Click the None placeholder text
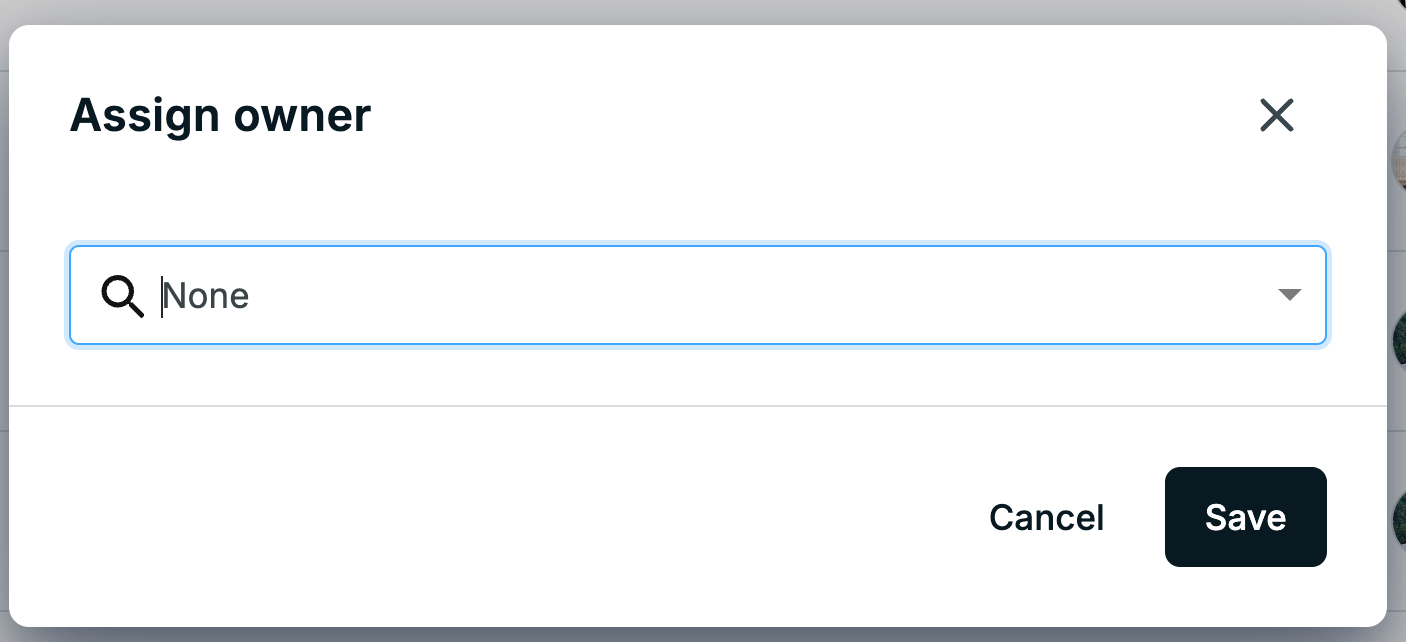Viewport: 1406px width, 642px height. (206, 296)
